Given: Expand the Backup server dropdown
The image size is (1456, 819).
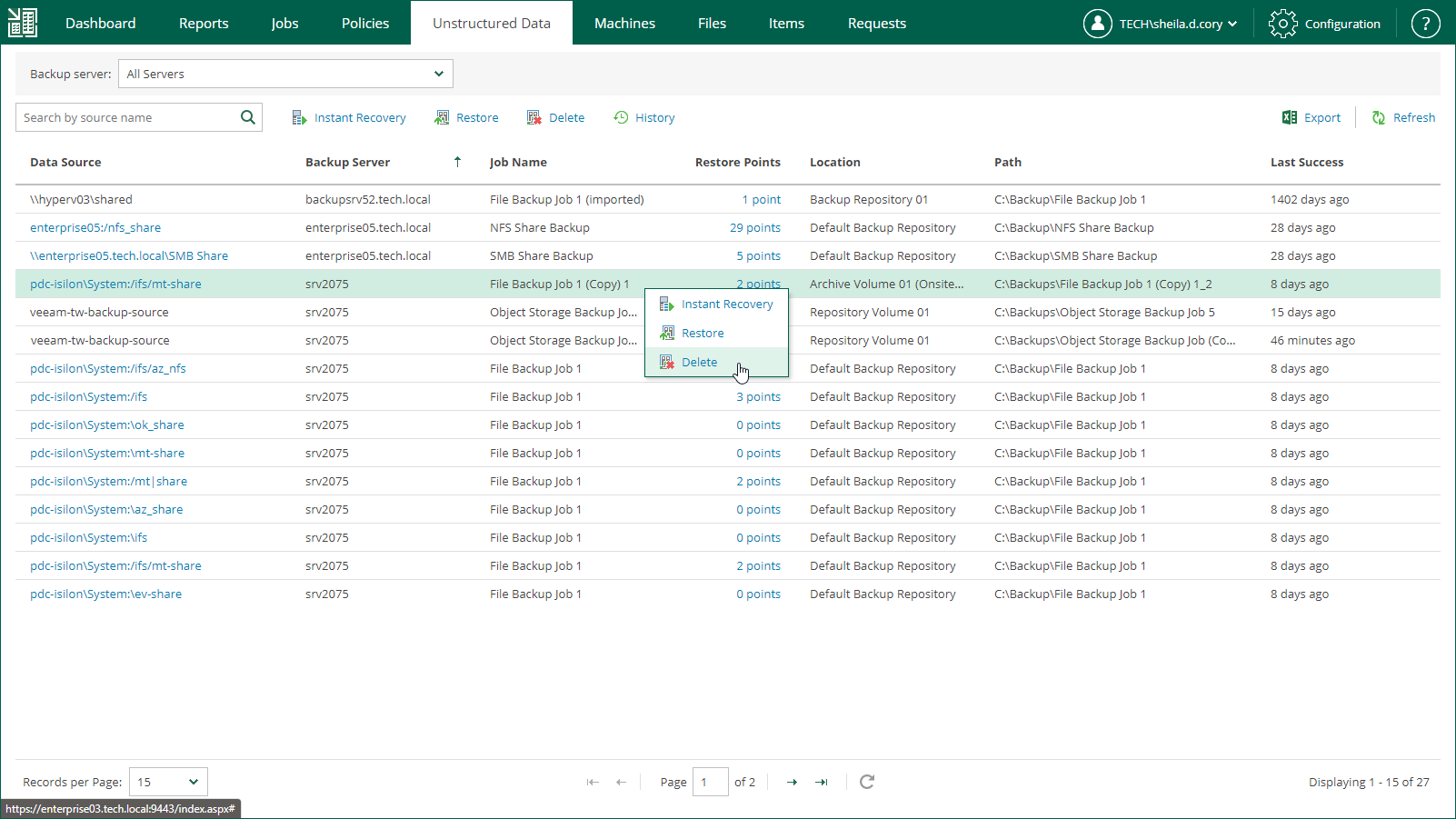Looking at the screenshot, I should [285, 74].
